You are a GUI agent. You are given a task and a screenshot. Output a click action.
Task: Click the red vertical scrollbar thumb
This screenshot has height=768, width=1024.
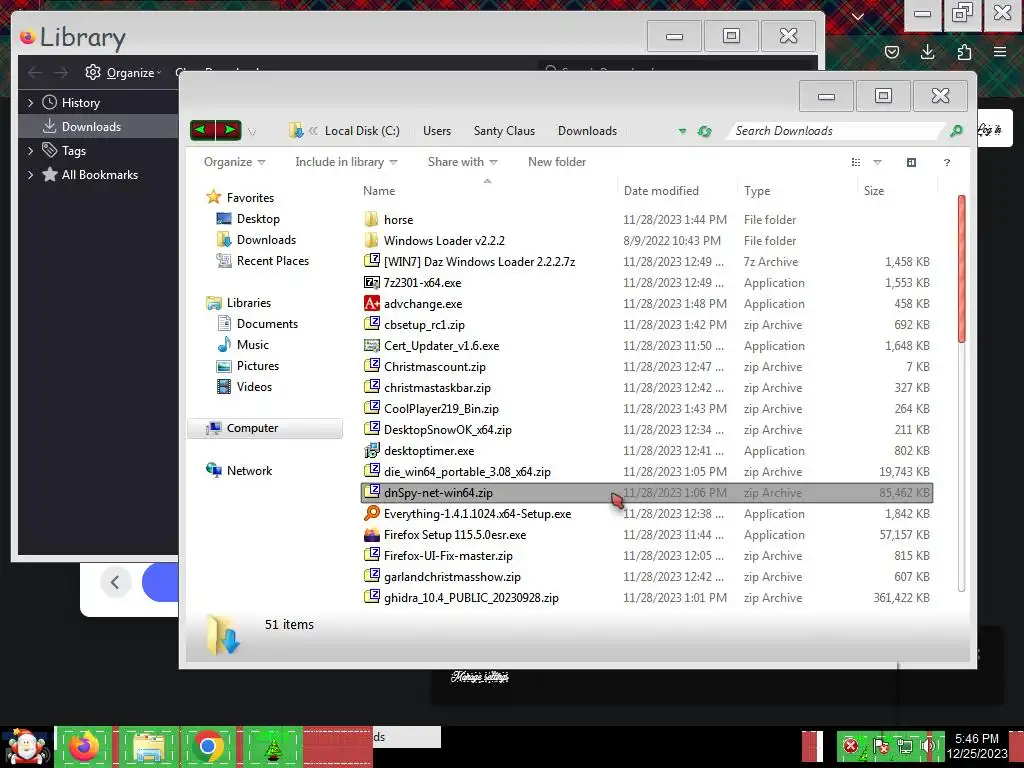point(961,268)
